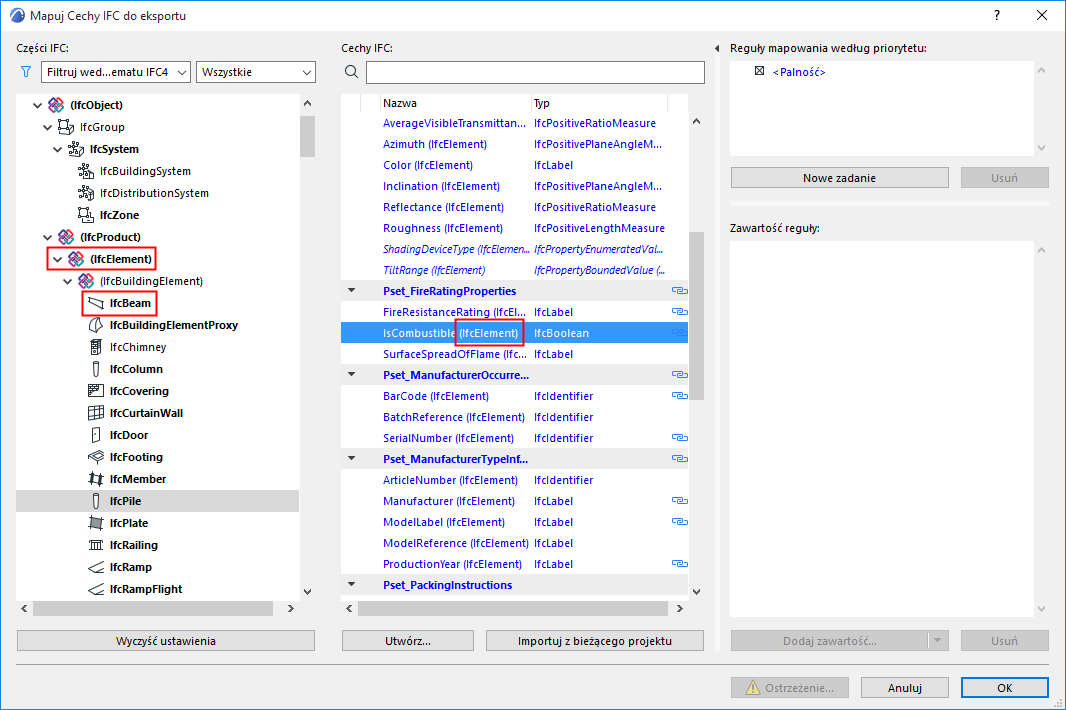Viewport: 1066px width, 710px height.
Task: Click the Nazwa column header
Action: pyautogui.click(x=455, y=103)
